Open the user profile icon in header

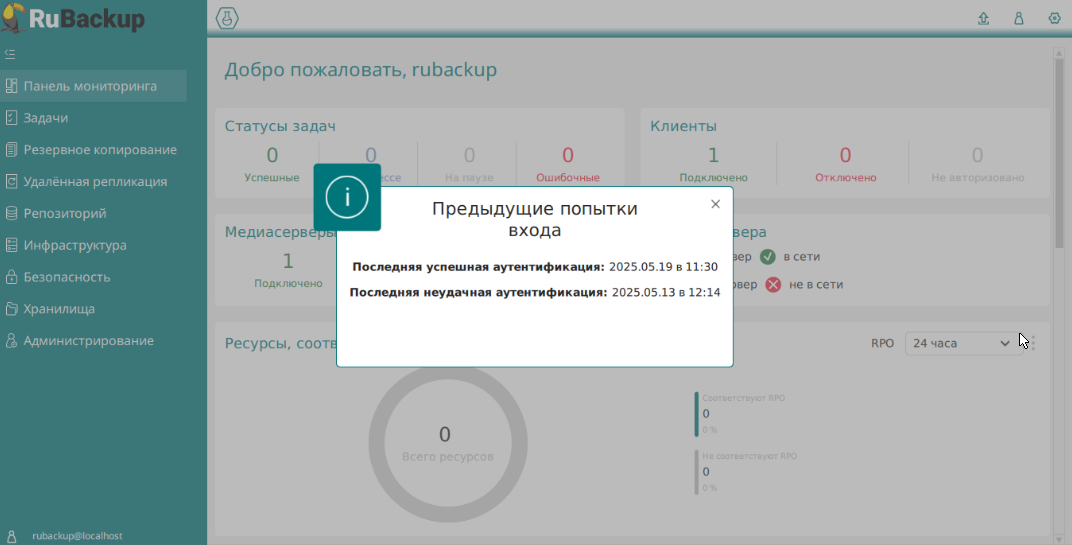coord(1019,18)
